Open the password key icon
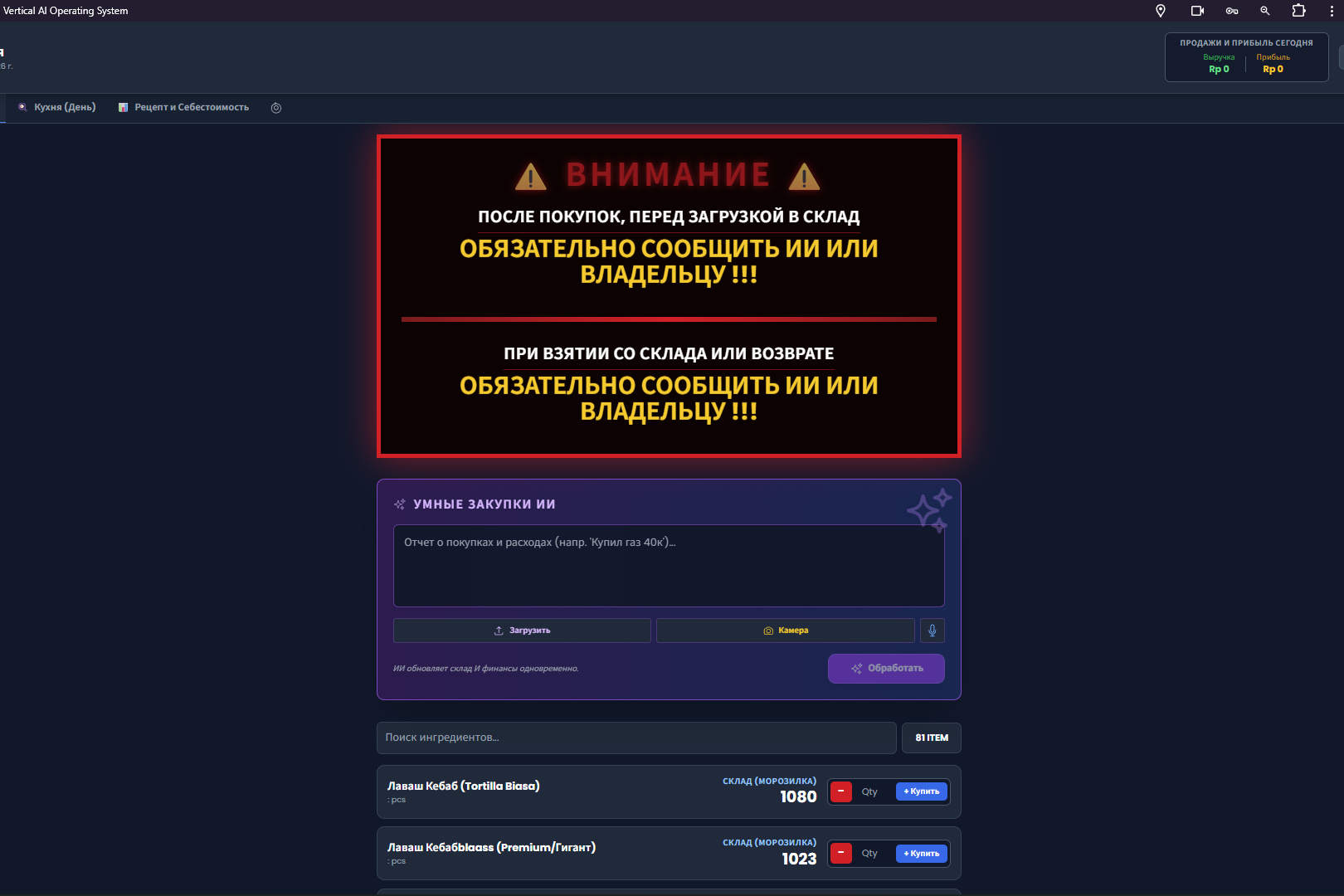This screenshot has width=1344, height=896. click(x=1232, y=11)
